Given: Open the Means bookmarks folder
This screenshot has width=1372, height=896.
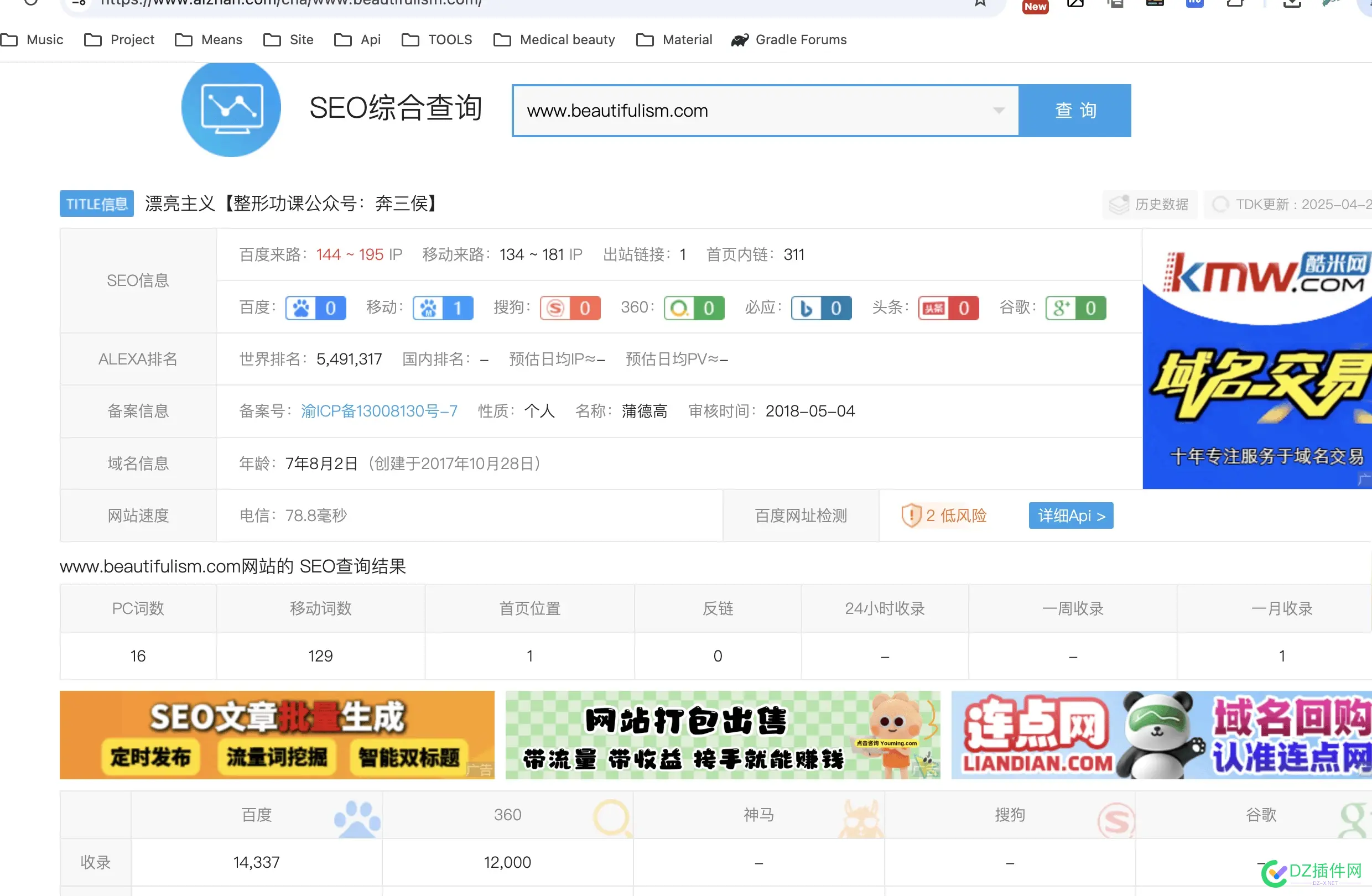Looking at the screenshot, I should coord(209,40).
